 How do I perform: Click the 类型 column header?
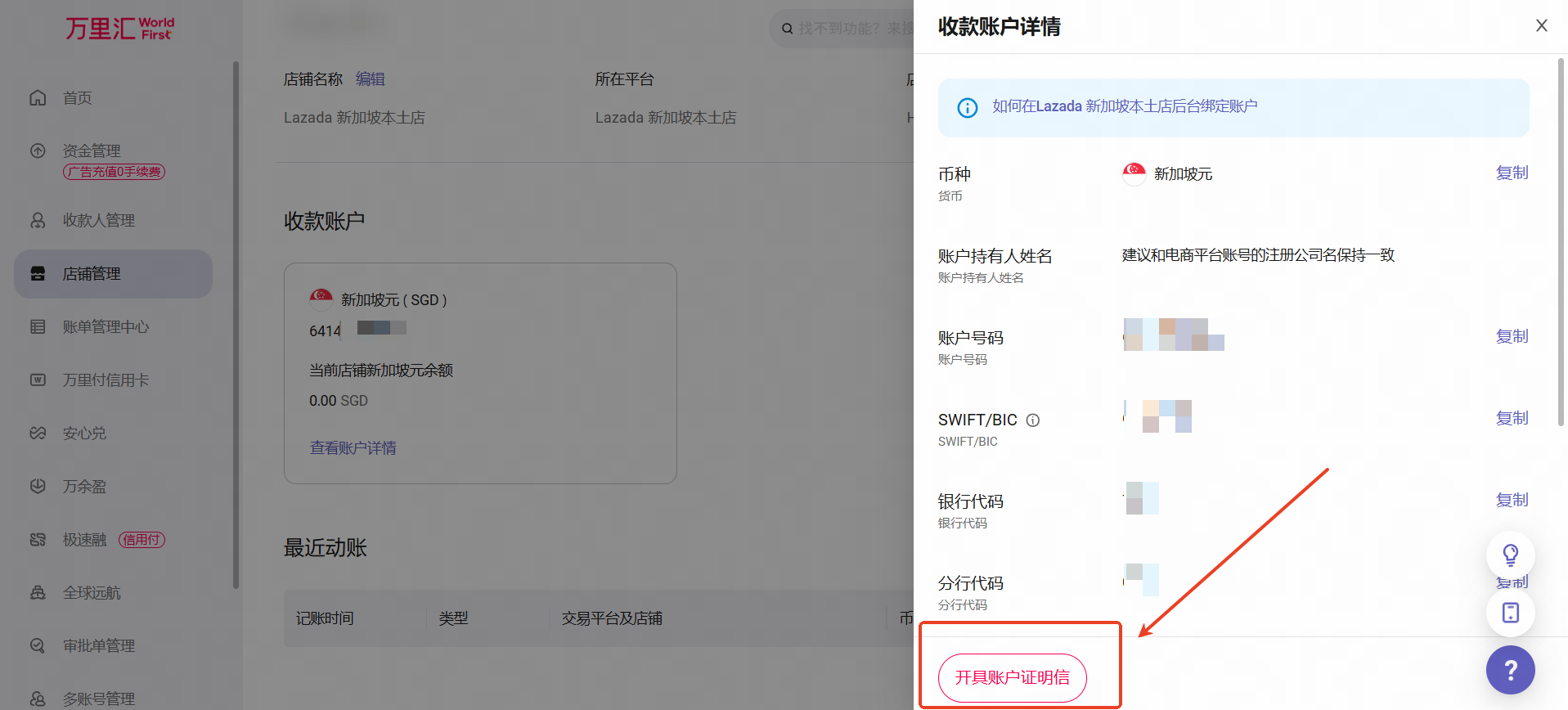453,618
